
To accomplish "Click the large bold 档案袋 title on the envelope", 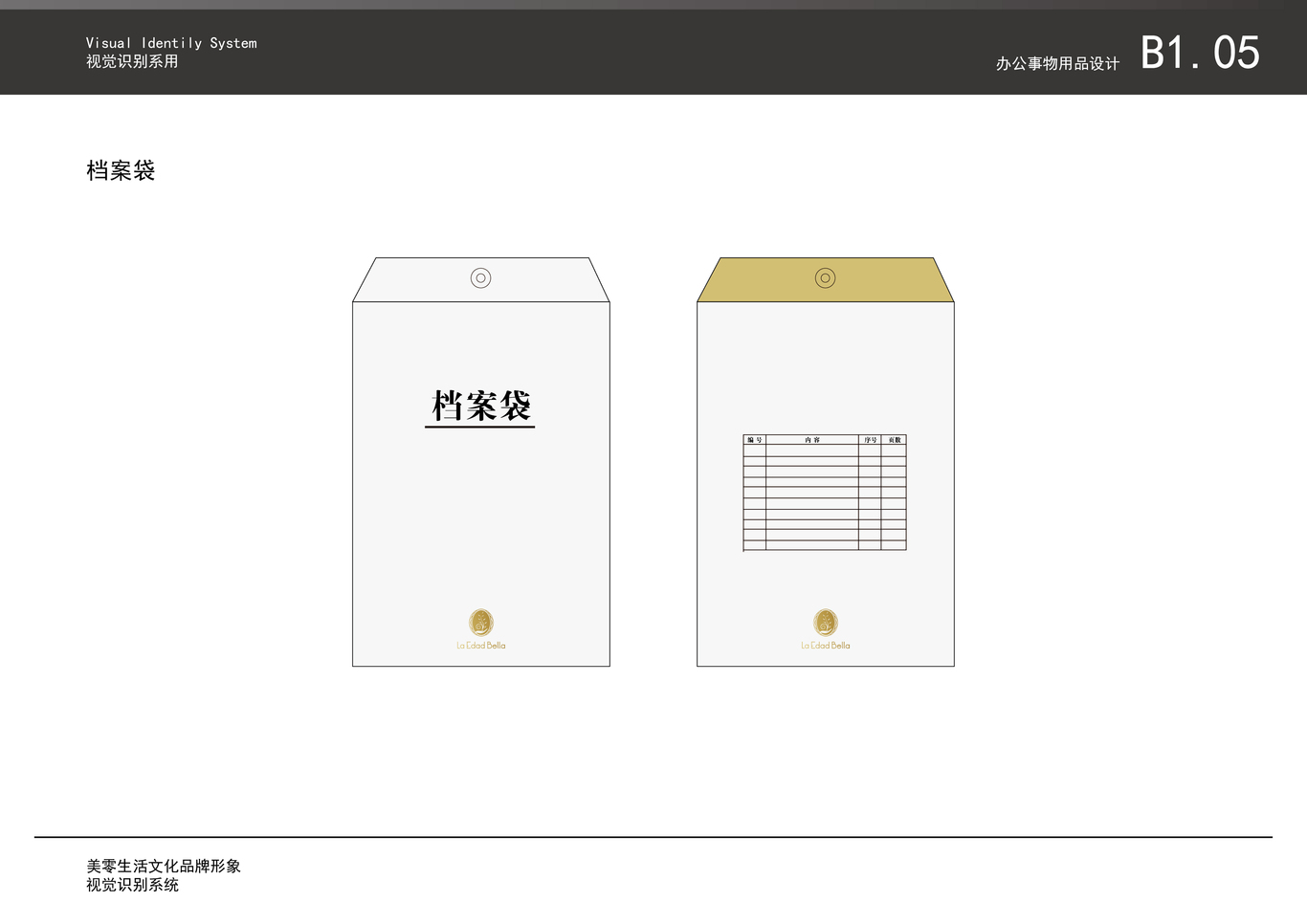I will tap(480, 406).
